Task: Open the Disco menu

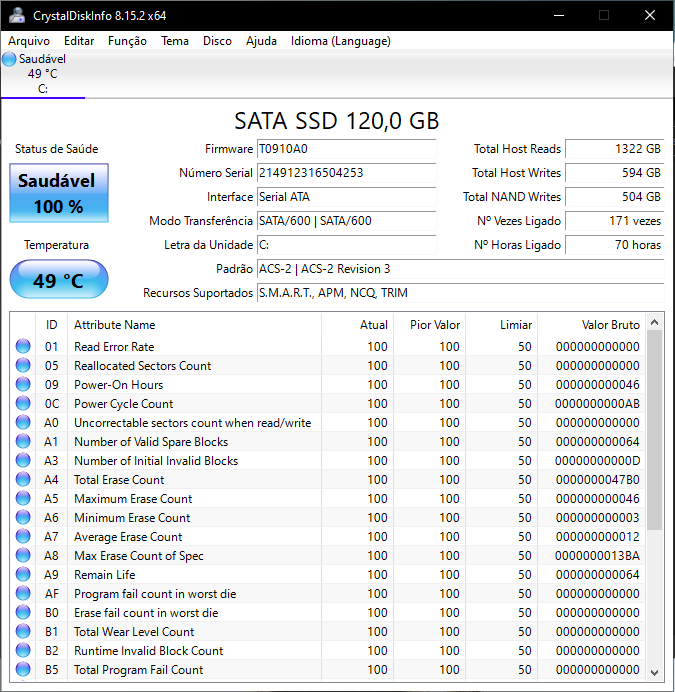Action: [x=217, y=41]
